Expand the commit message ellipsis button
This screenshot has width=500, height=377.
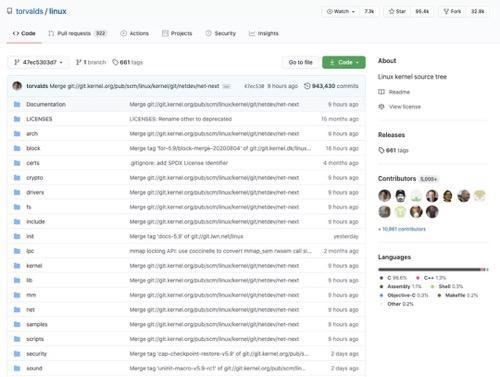pos(226,86)
